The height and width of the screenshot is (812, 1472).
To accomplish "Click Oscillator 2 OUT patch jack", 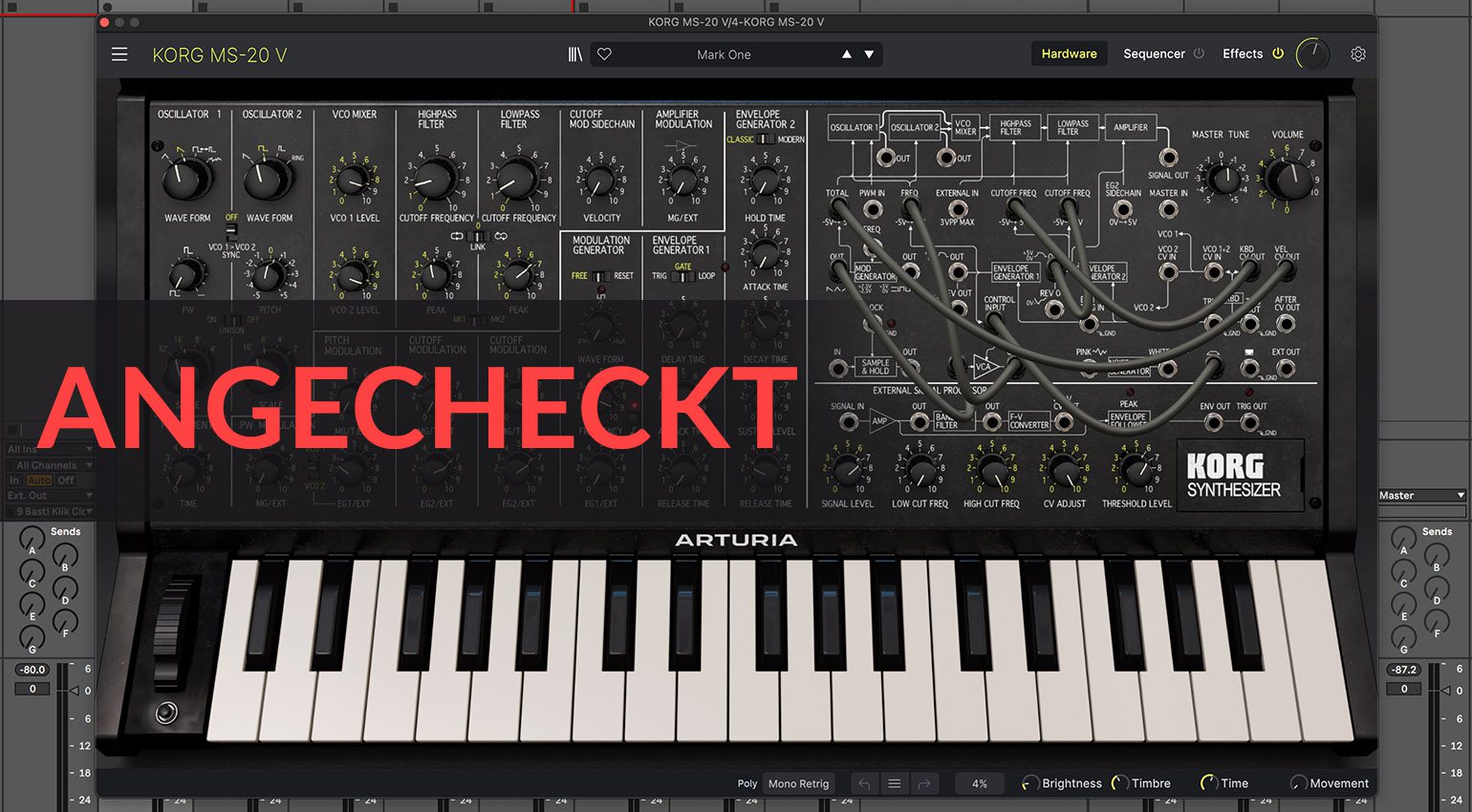I will point(946,157).
